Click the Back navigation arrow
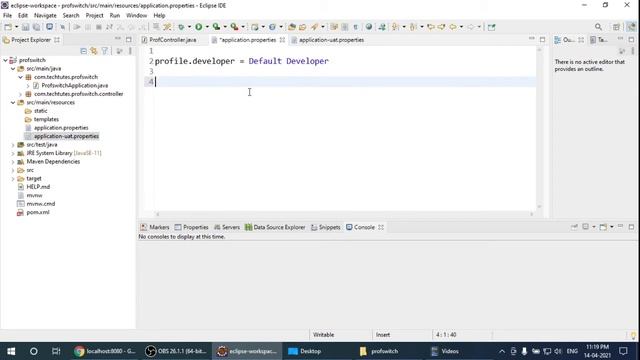This screenshot has height=360, width=640. pos(453,27)
